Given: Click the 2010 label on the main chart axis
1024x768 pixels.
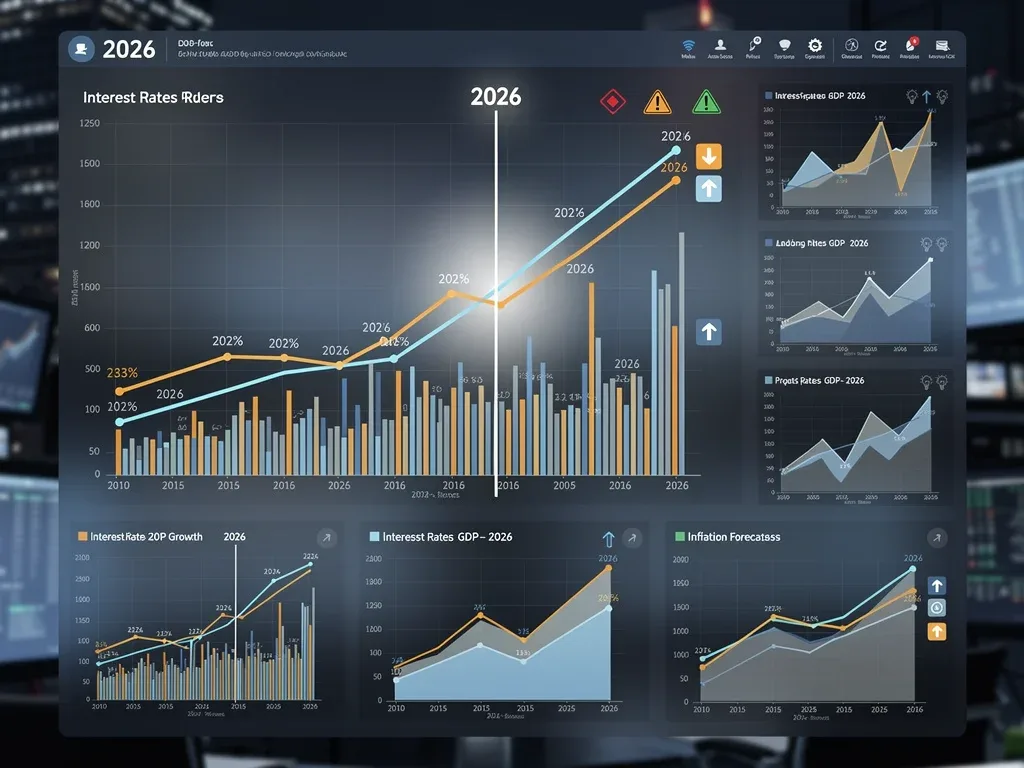Looking at the screenshot, I should tap(118, 485).
